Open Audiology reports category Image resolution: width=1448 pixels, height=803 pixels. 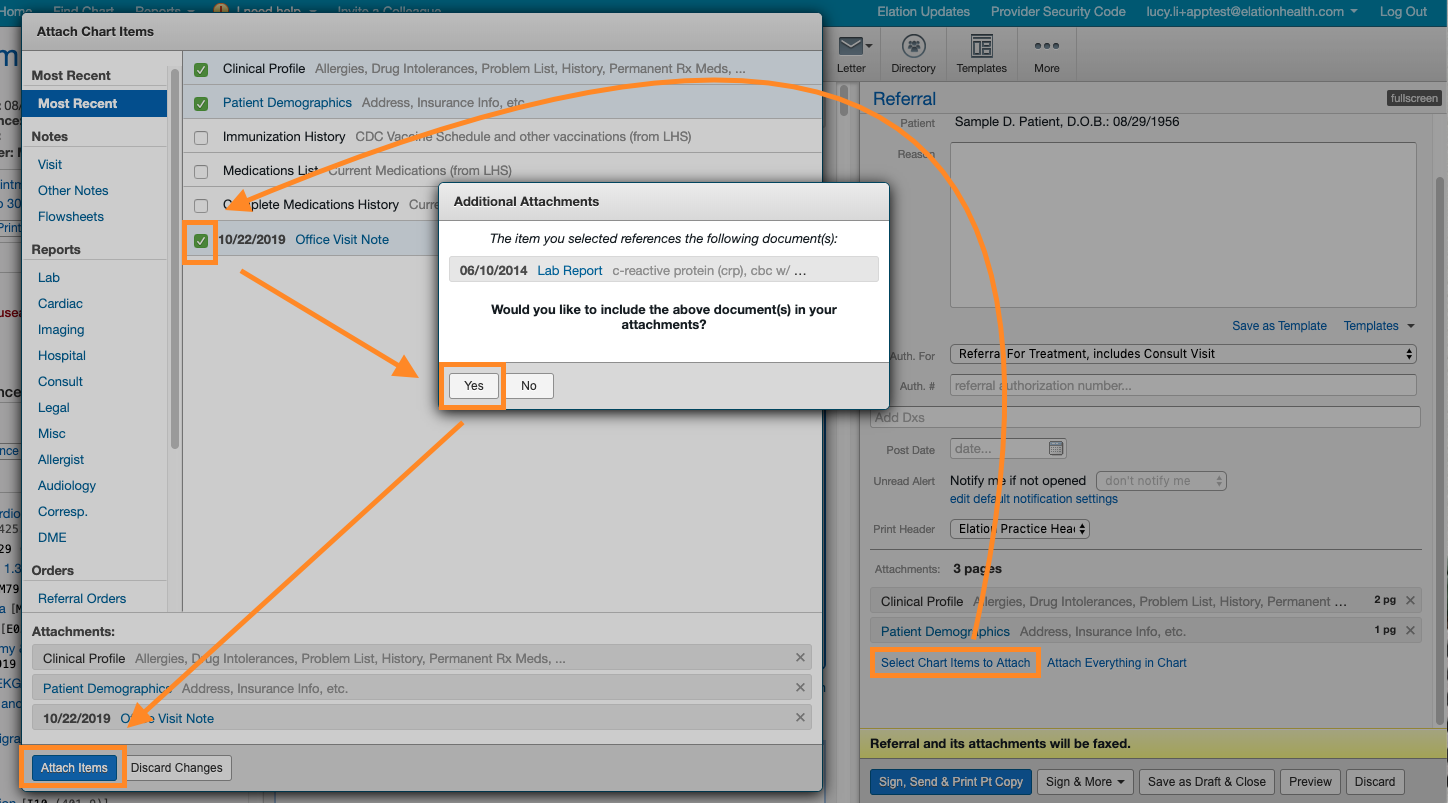(x=67, y=485)
